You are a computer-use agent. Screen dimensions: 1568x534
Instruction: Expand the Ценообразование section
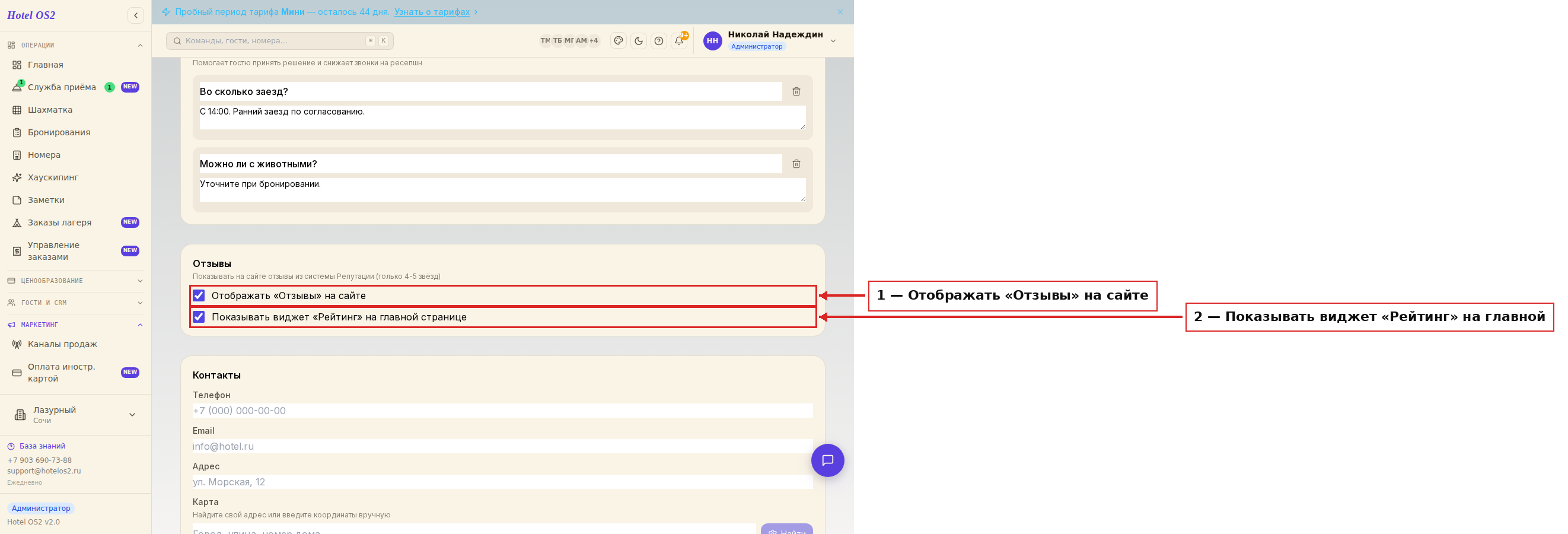click(x=75, y=281)
